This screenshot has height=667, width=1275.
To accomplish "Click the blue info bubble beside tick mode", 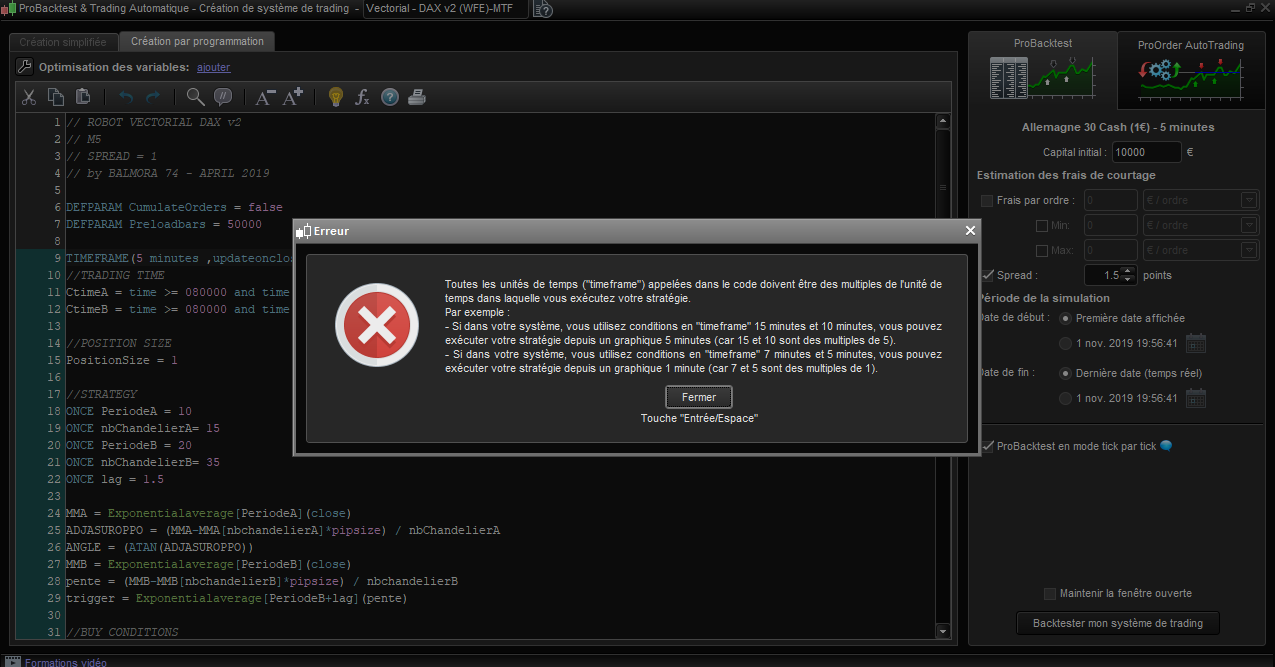I will coord(1166,446).
